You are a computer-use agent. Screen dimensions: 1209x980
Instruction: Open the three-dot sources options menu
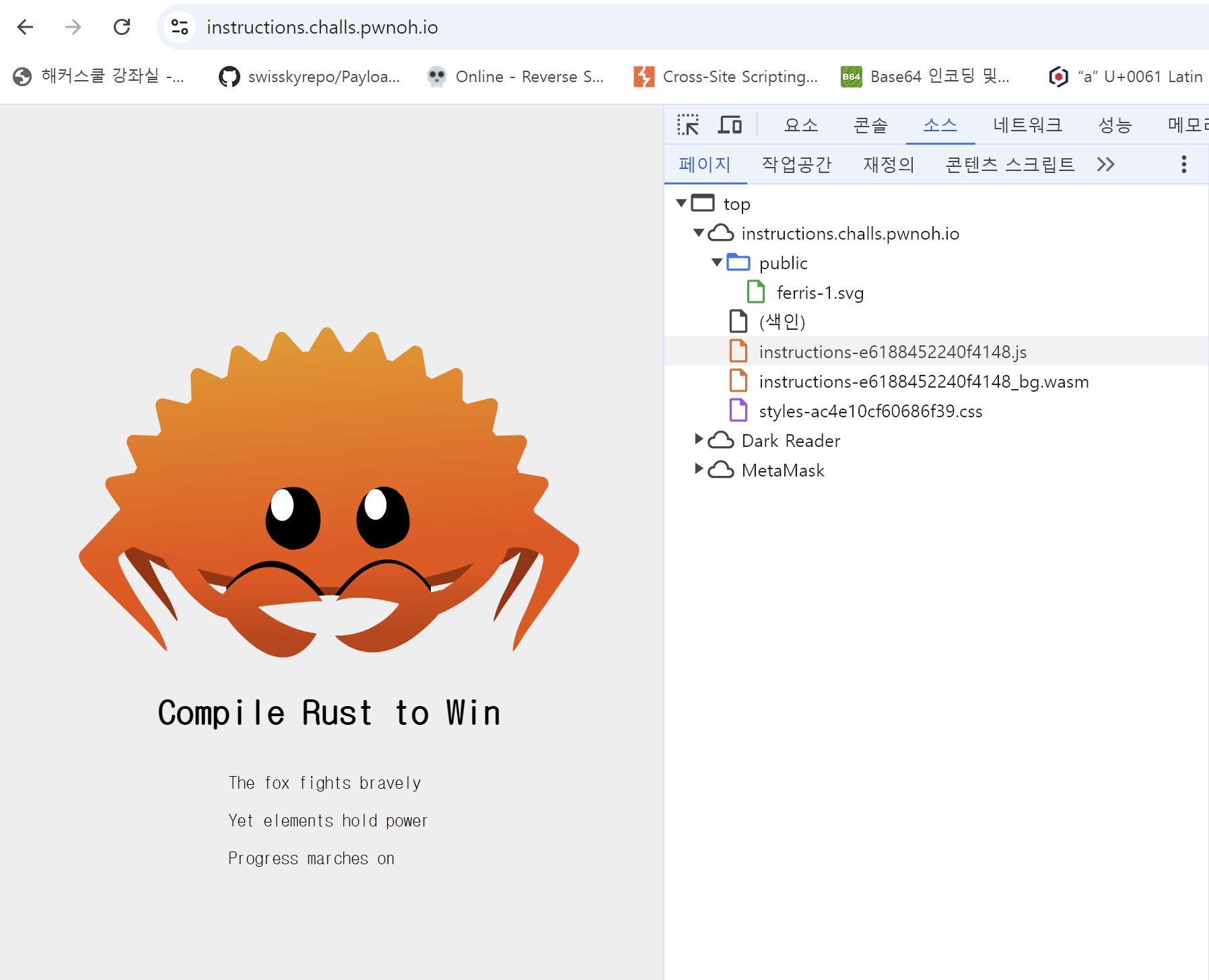pyautogui.click(x=1184, y=164)
